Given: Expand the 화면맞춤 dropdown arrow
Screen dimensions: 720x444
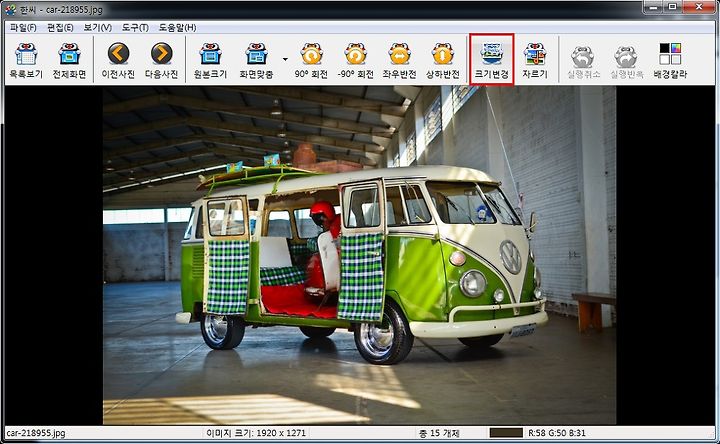Looking at the screenshot, I should pyautogui.click(x=285, y=60).
